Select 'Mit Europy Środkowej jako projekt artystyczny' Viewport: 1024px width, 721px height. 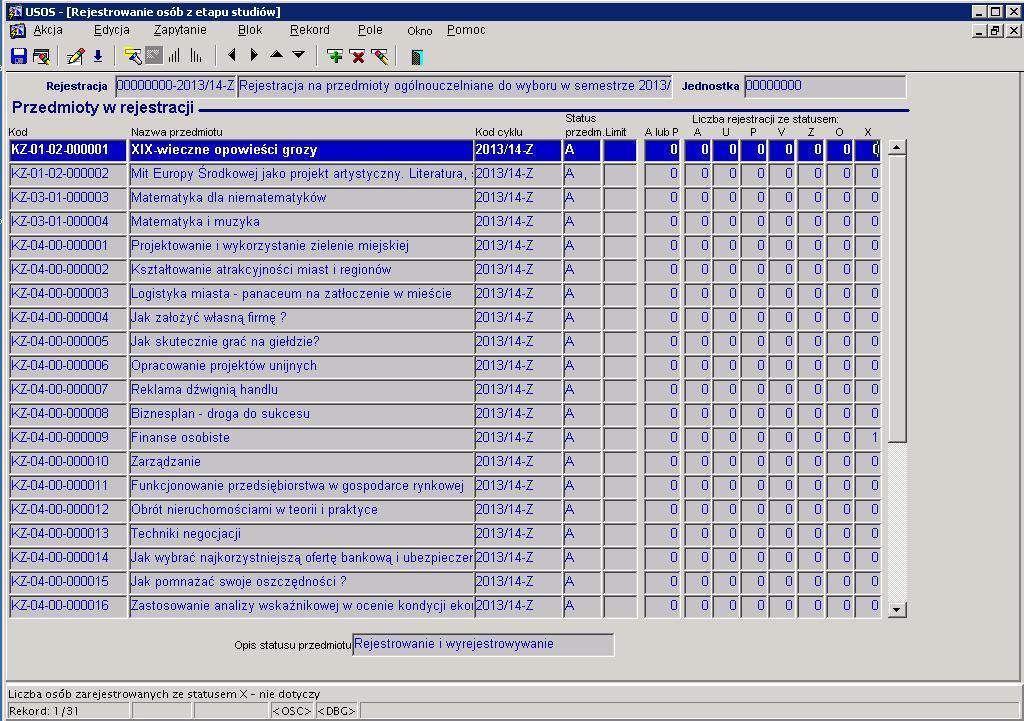[x=301, y=174]
